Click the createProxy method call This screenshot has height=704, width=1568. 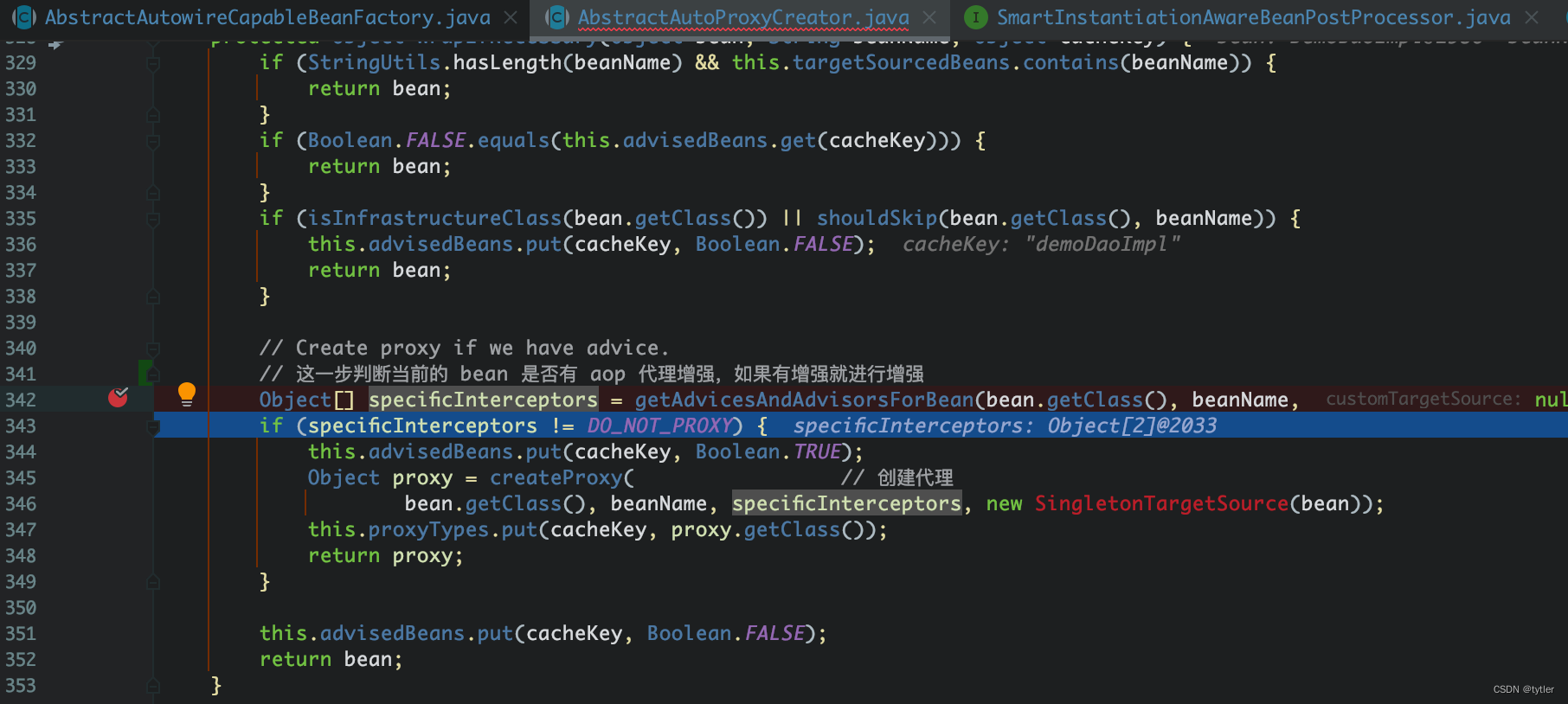556,477
